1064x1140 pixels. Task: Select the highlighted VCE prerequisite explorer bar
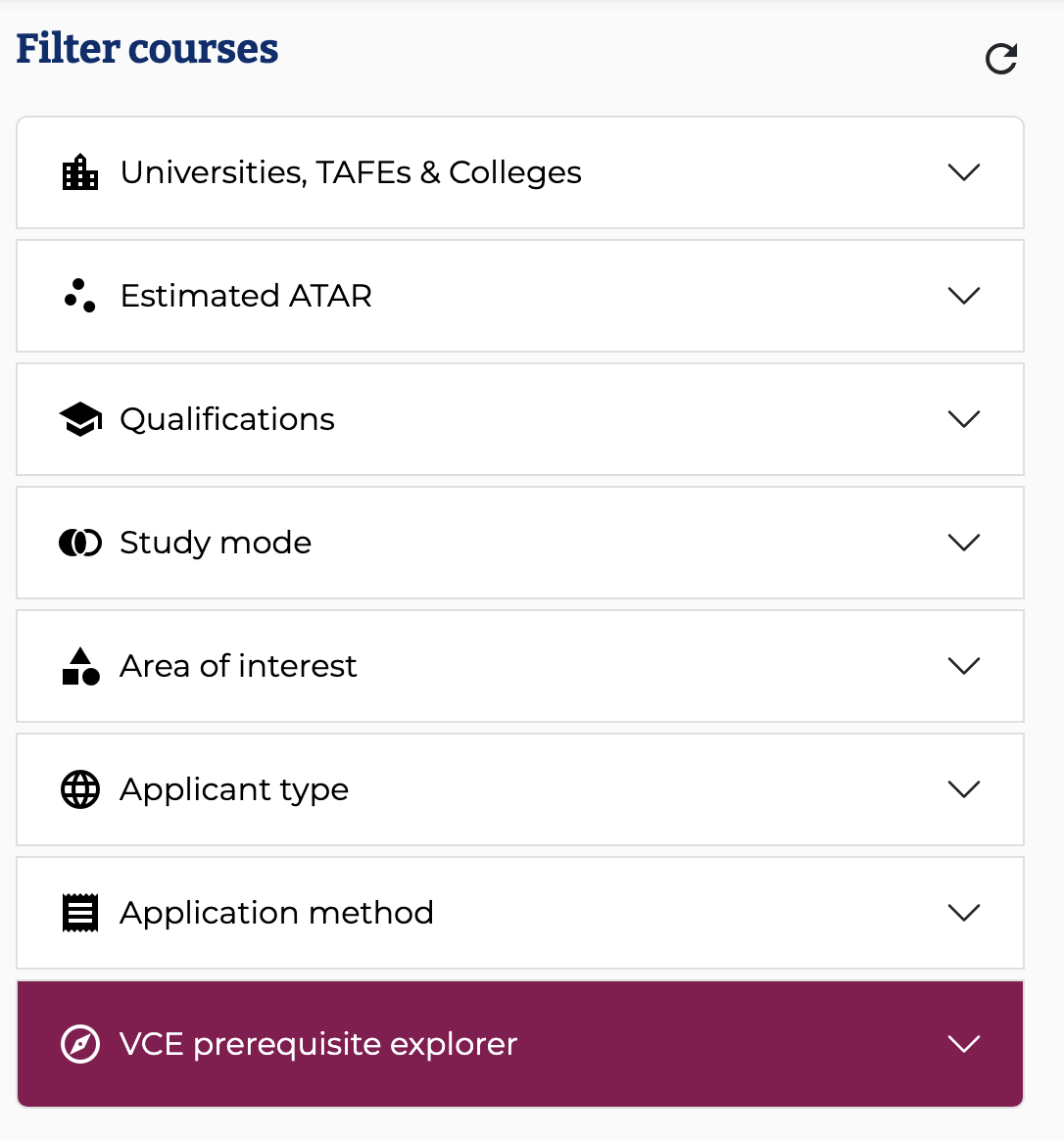[x=519, y=1044]
